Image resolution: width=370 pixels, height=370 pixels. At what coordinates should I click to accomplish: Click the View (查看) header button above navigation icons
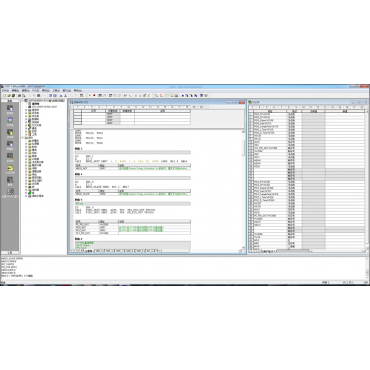point(10,100)
